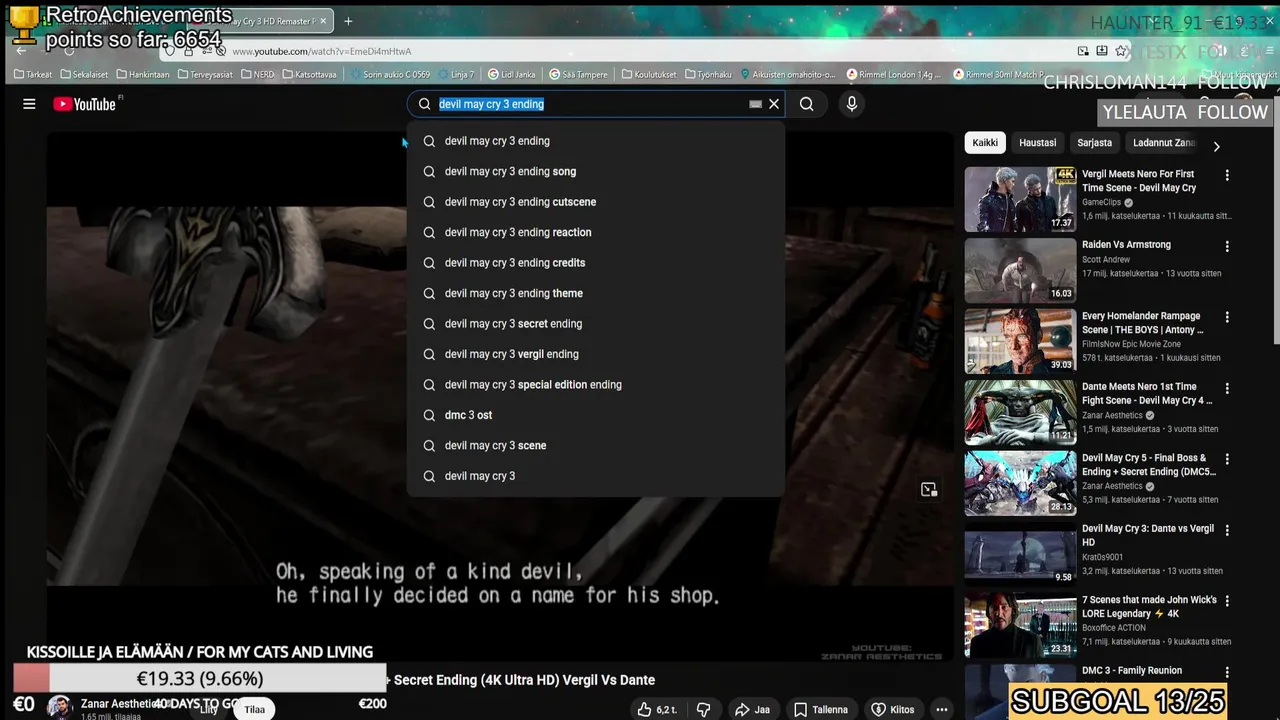Screen dimensions: 1280x720
Task: Open the on-screen keyboard in search box
Action: tap(755, 104)
